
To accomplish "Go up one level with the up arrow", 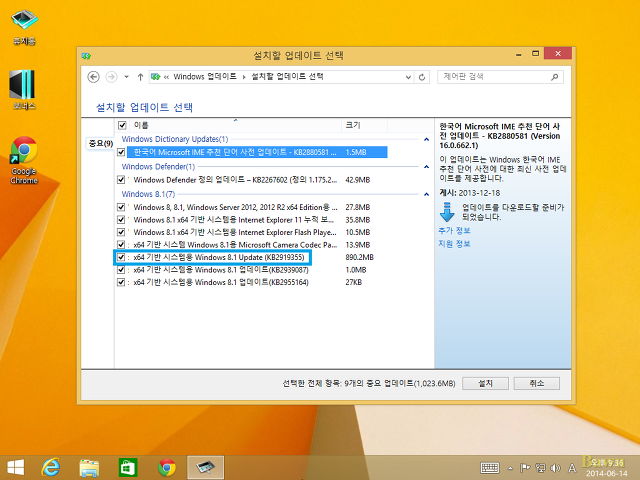I will pos(140,77).
